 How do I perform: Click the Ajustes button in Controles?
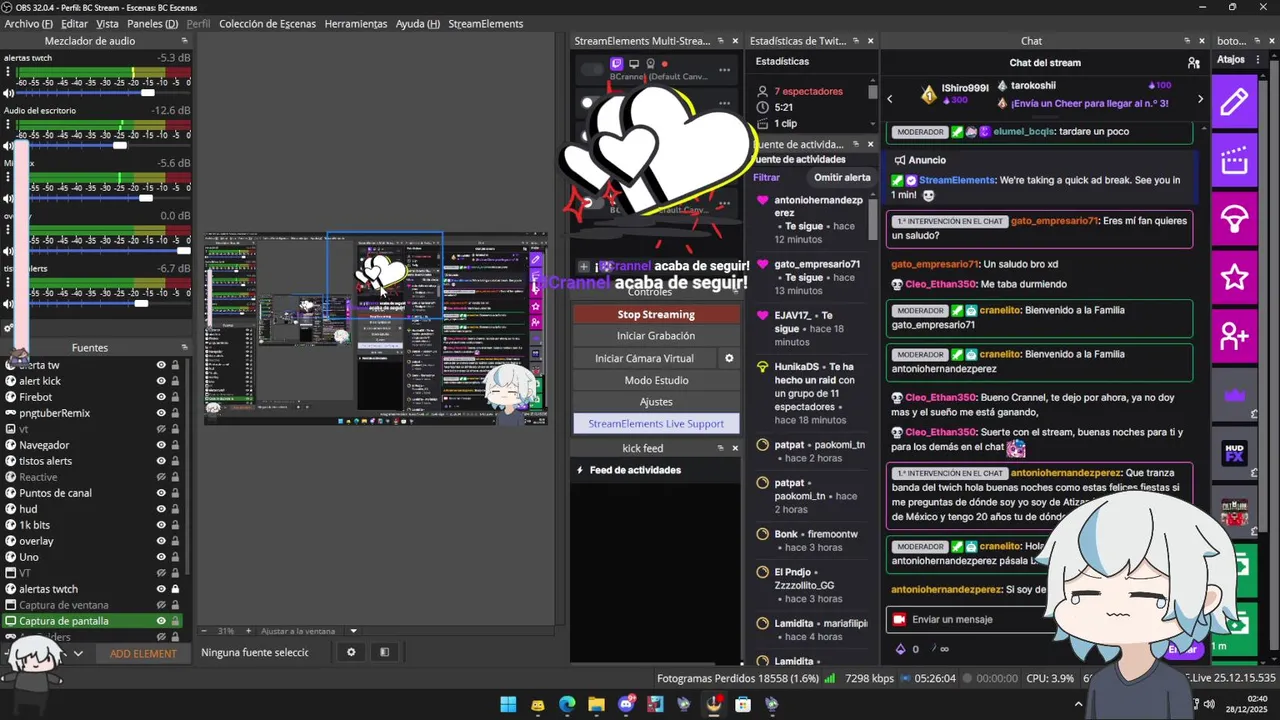(x=656, y=402)
